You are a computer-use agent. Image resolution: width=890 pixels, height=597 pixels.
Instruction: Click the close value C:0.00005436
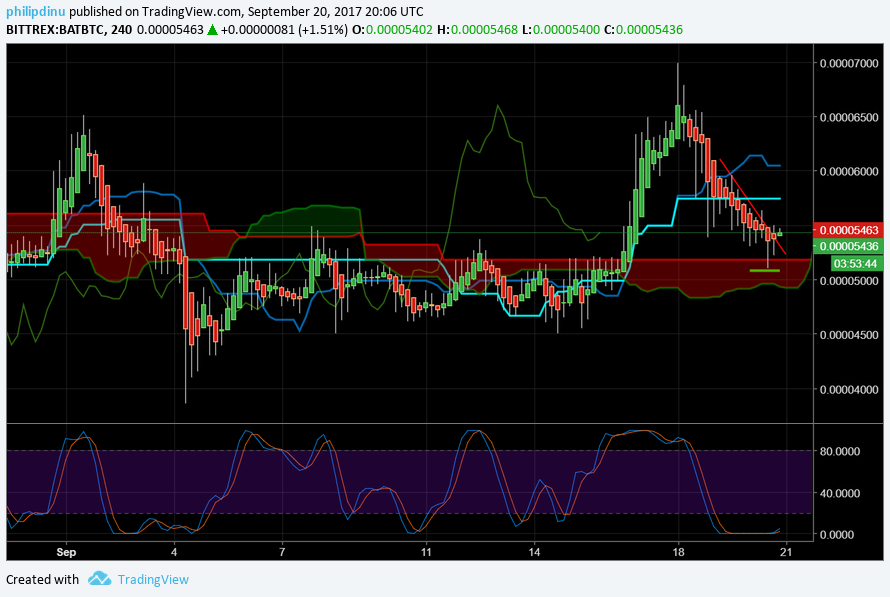click(x=644, y=30)
